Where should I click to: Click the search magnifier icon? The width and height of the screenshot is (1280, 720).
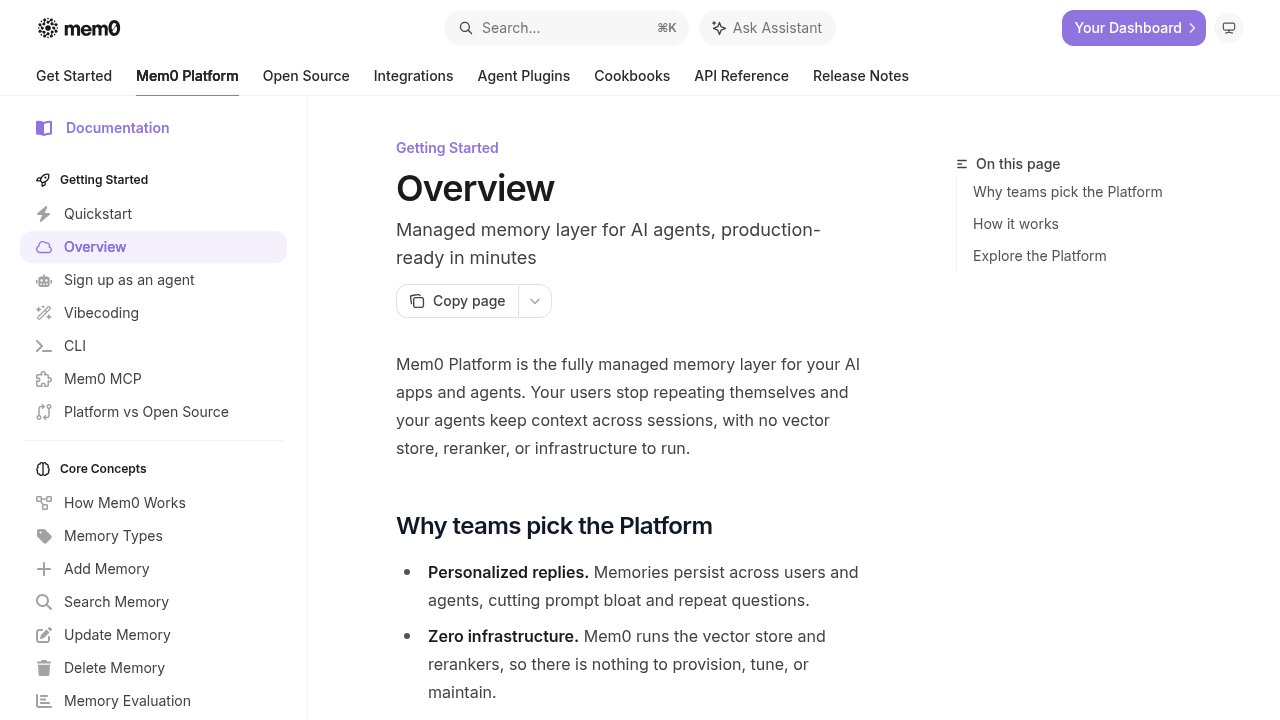pos(465,28)
